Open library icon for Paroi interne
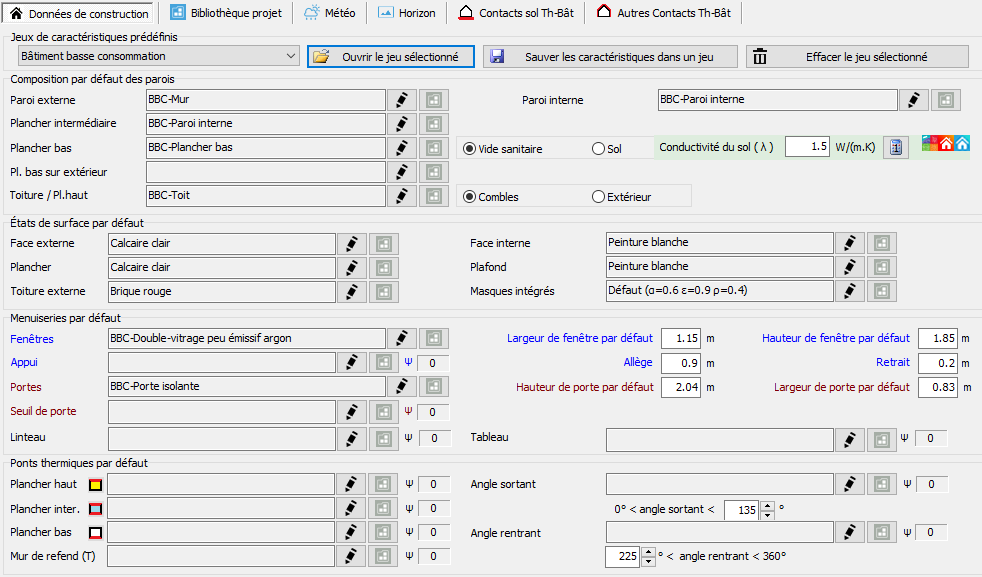 946,100
